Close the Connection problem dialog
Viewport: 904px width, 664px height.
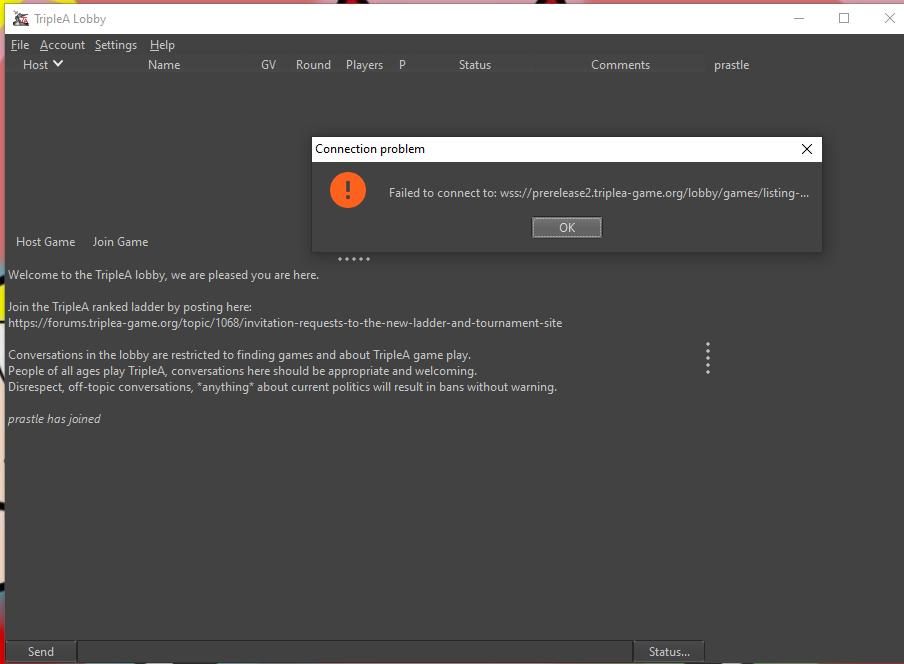coord(807,149)
